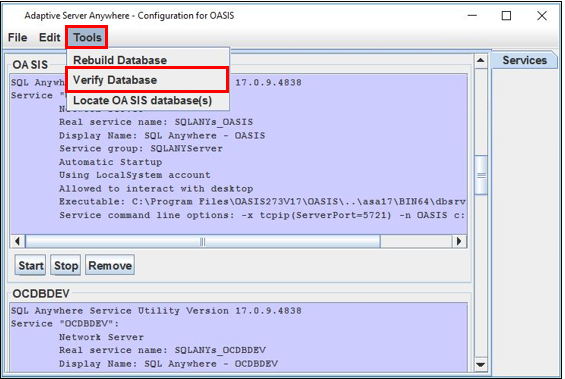The image size is (565, 379).
Task: Click the horizontal scrollbar left arrow
Action: coord(18,241)
